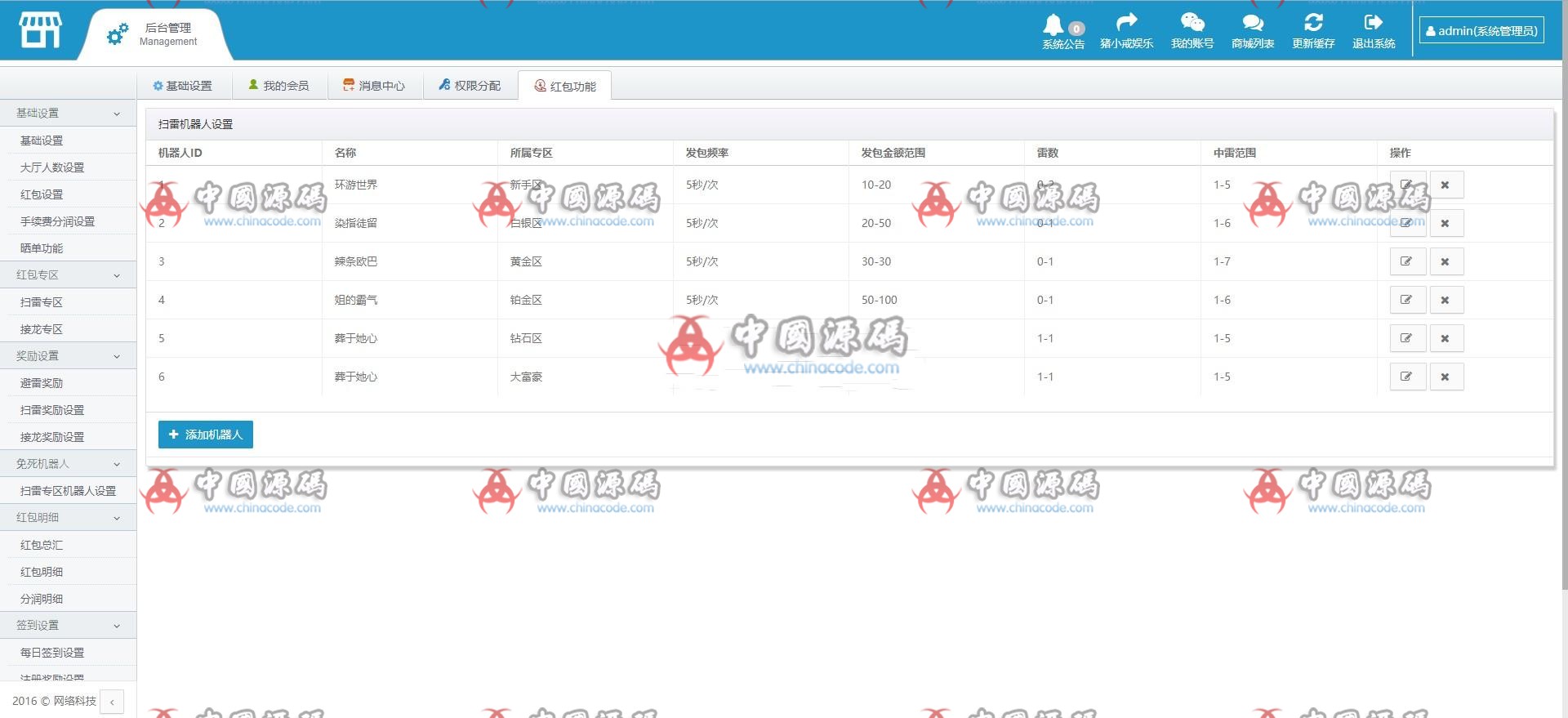
Task: Delete robot row 环游世界
Action: (1445, 185)
